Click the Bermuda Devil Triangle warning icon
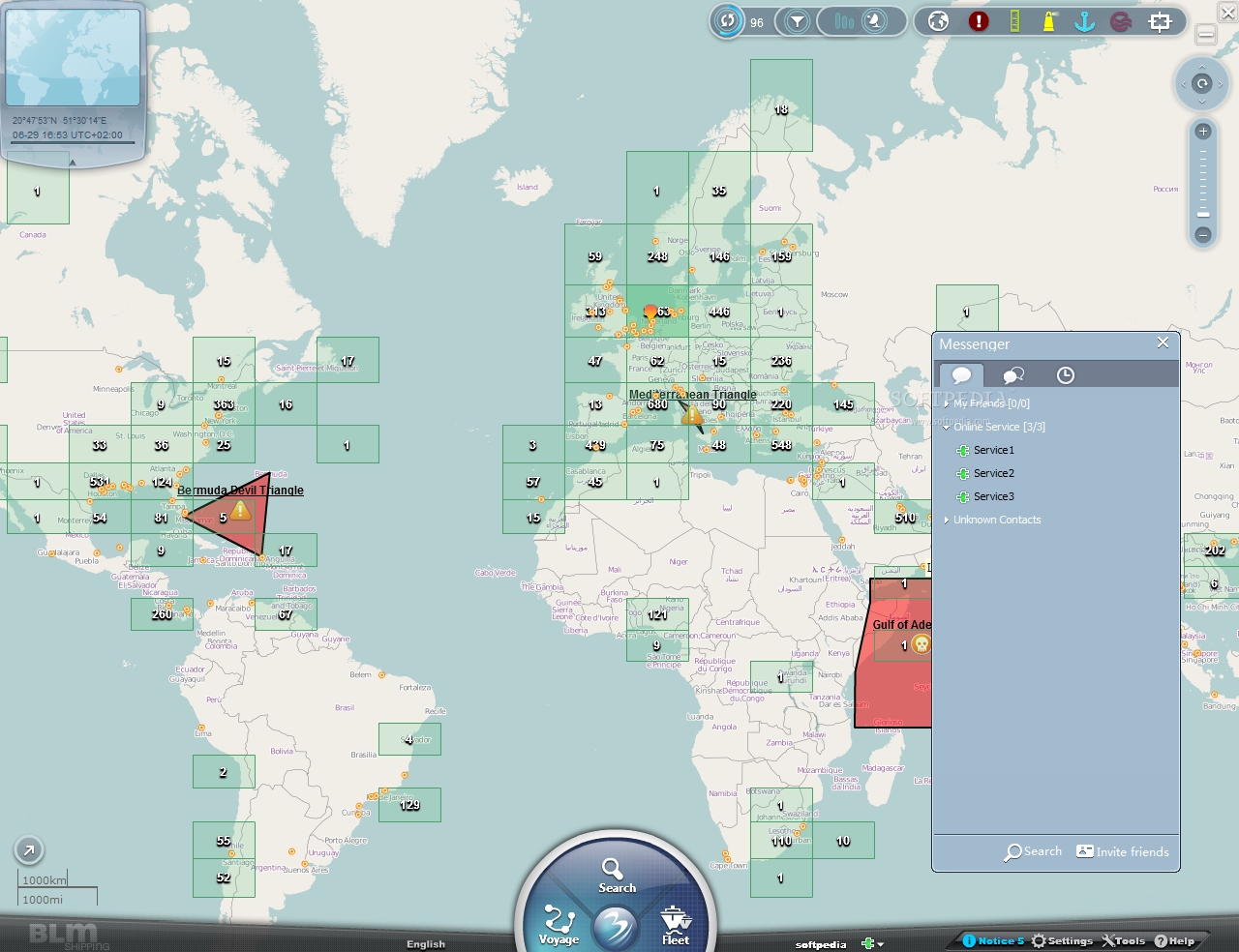The width and height of the screenshot is (1239, 952). pyautogui.click(x=240, y=510)
